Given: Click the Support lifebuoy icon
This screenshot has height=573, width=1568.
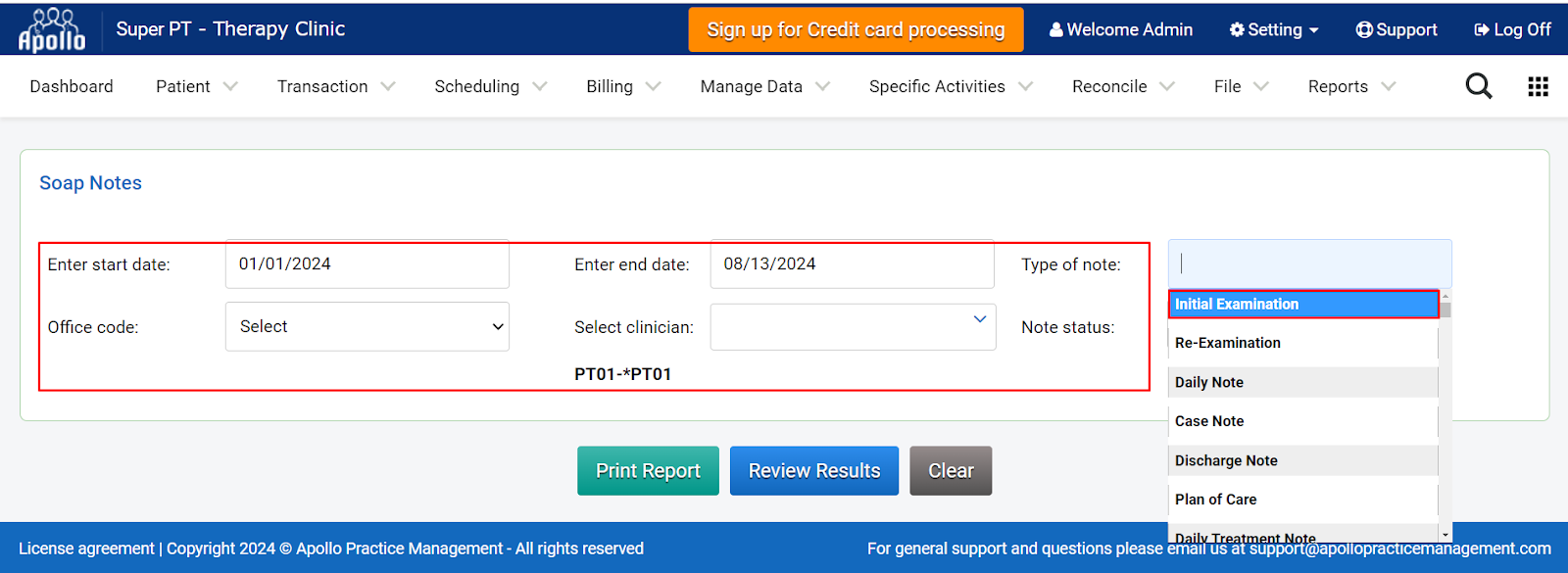Looking at the screenshot, I should (1363, 29).
